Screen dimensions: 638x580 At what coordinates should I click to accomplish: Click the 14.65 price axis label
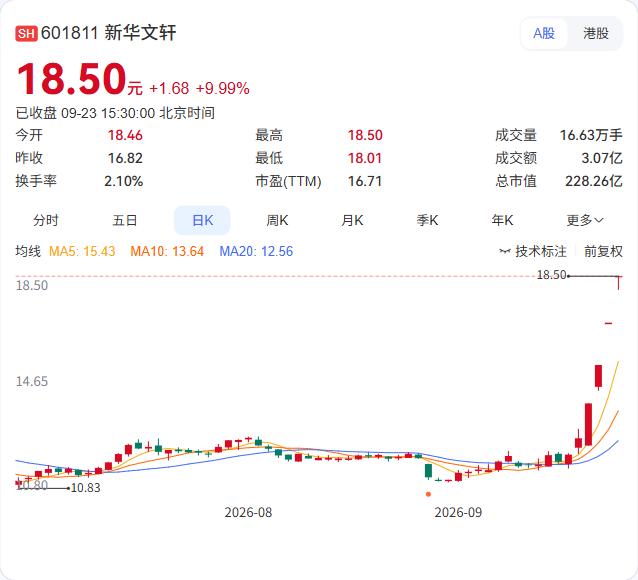point(32,381)
